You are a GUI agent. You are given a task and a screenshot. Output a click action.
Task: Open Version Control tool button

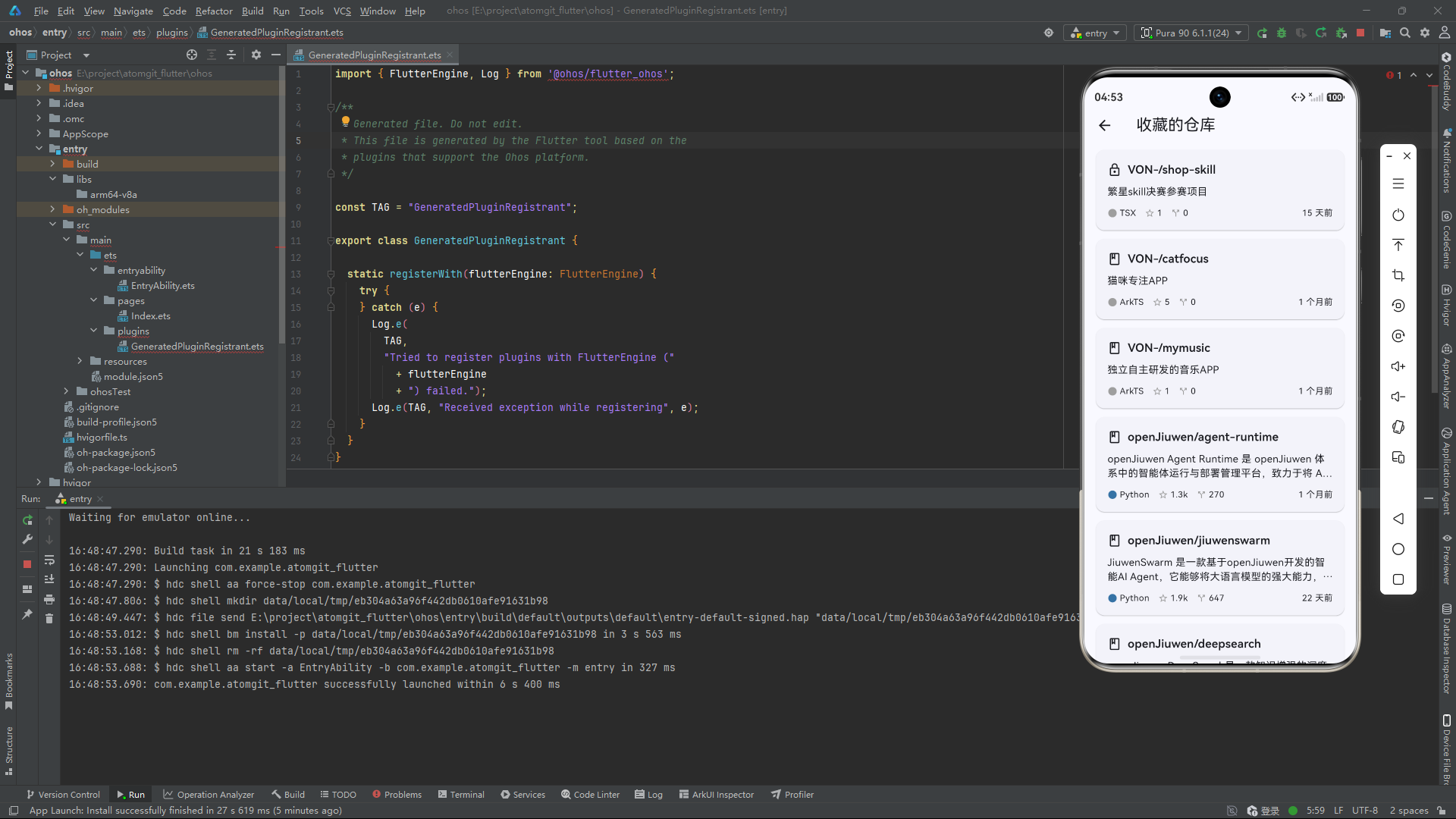63,794
